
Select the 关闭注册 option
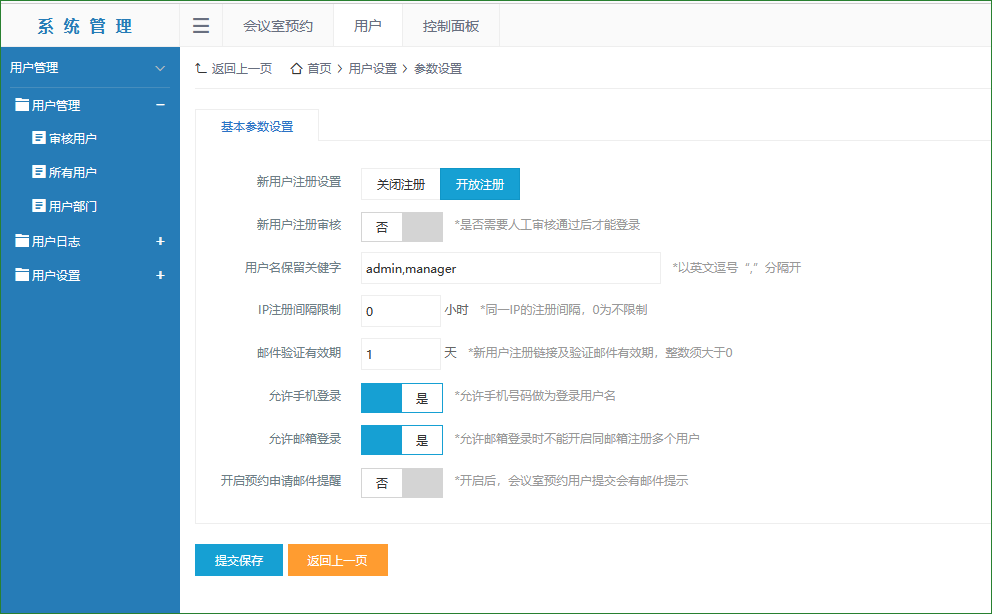tap(400, 184)
